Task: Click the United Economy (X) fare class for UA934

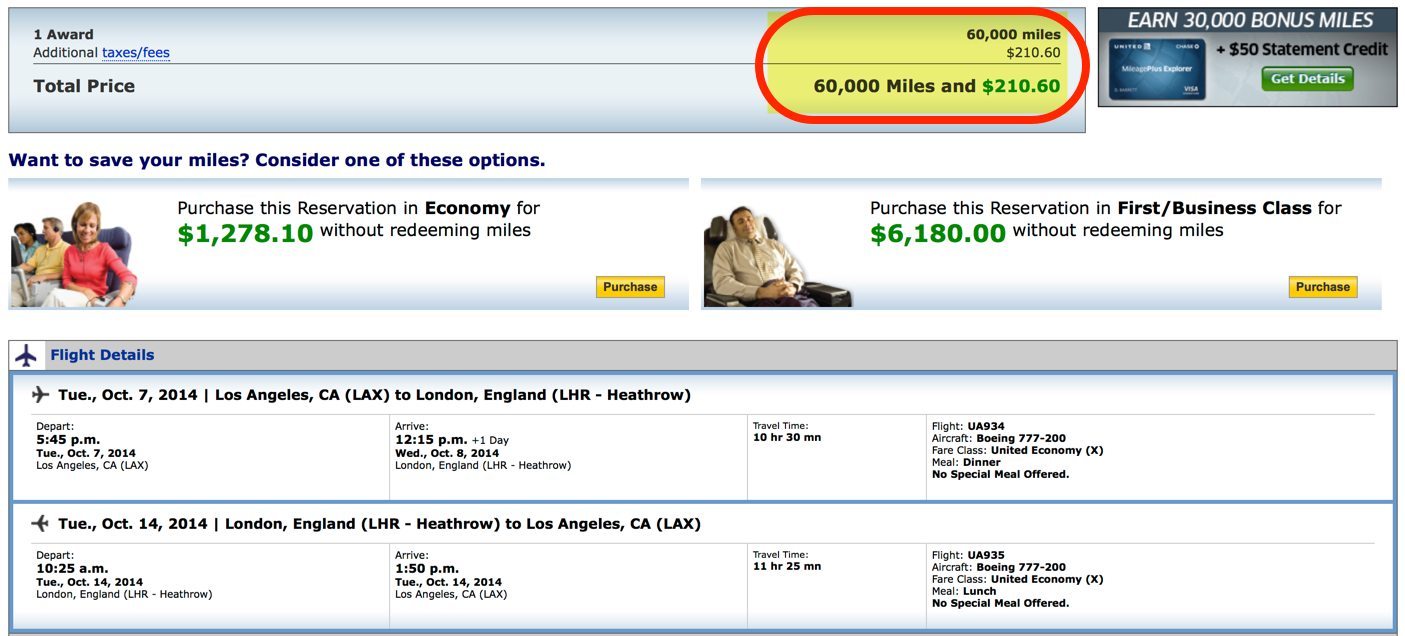Action: [x=1046, y=450]
